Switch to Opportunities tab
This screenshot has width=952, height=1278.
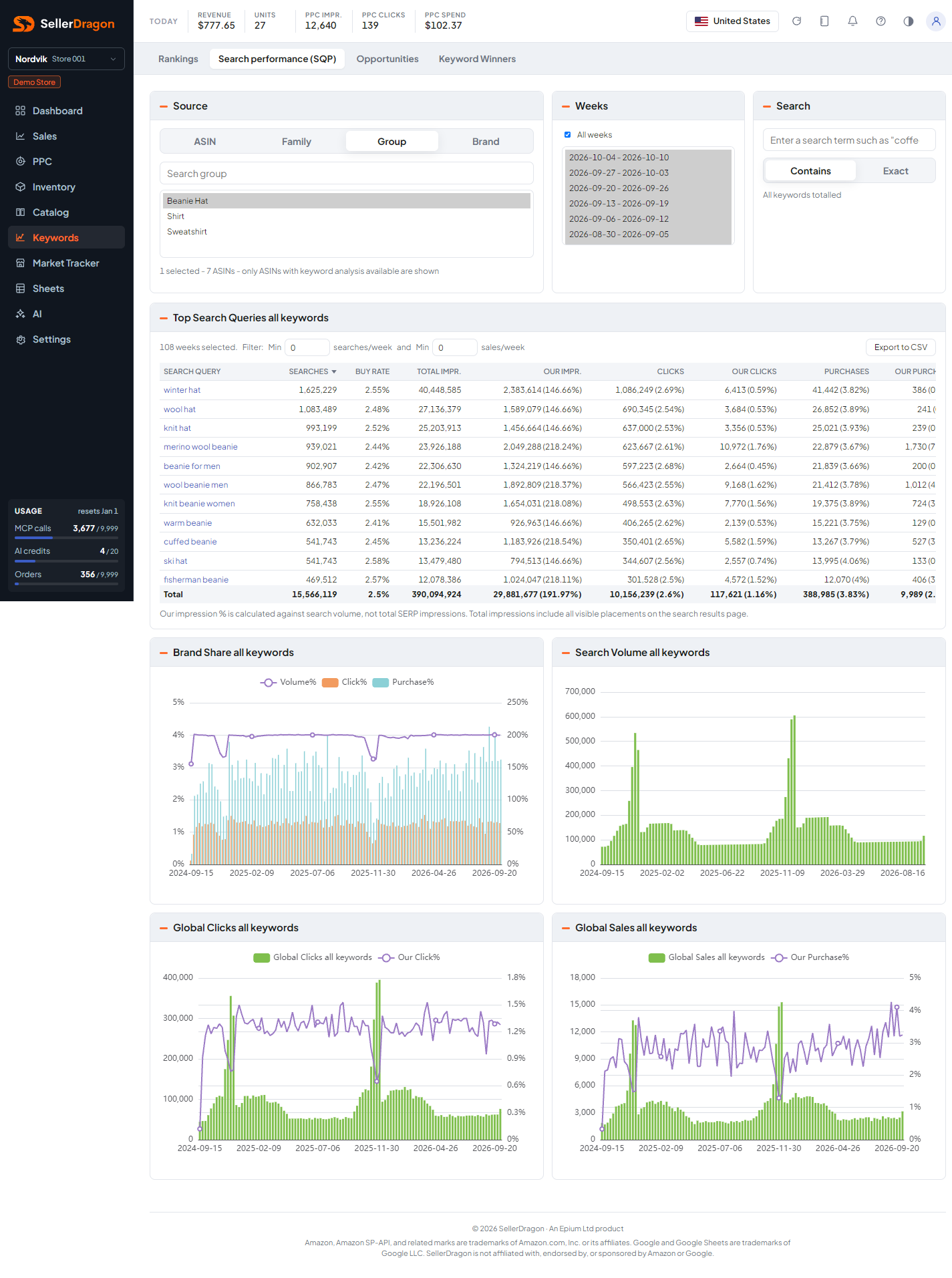tap(387, 59)
